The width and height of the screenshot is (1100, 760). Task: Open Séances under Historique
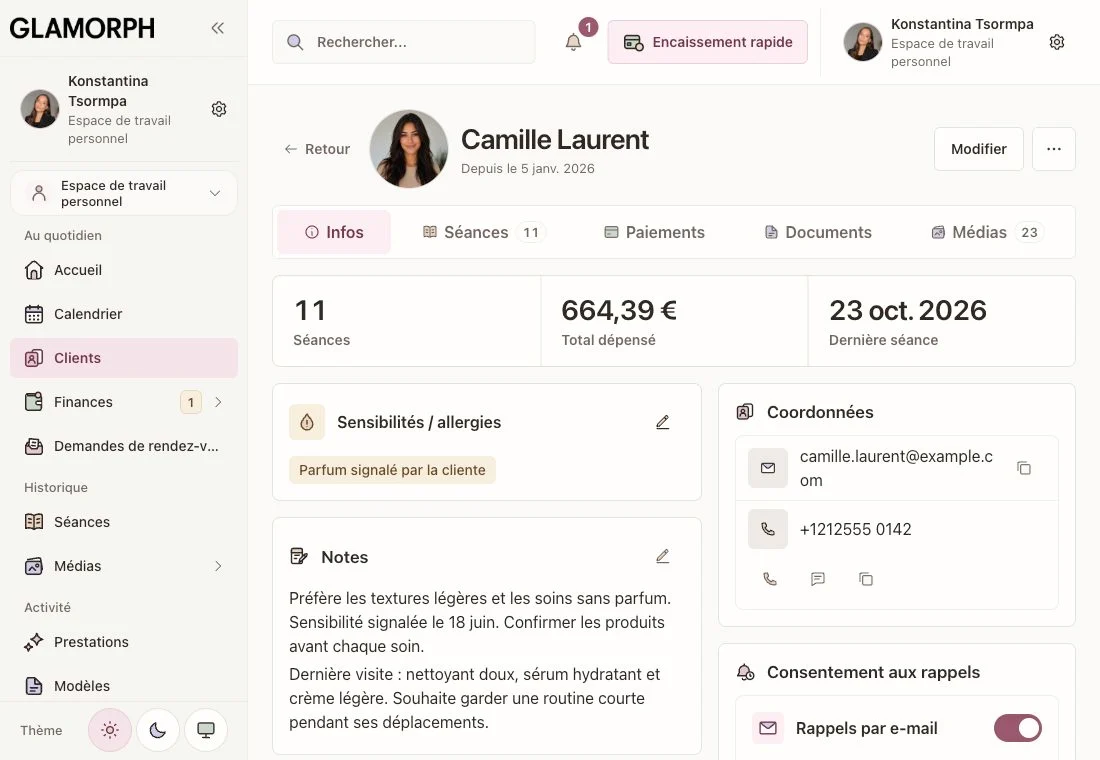point(123,522)
